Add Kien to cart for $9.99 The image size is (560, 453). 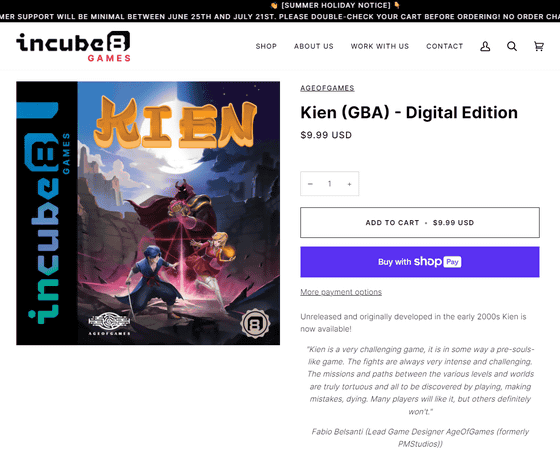coord(420,223)
